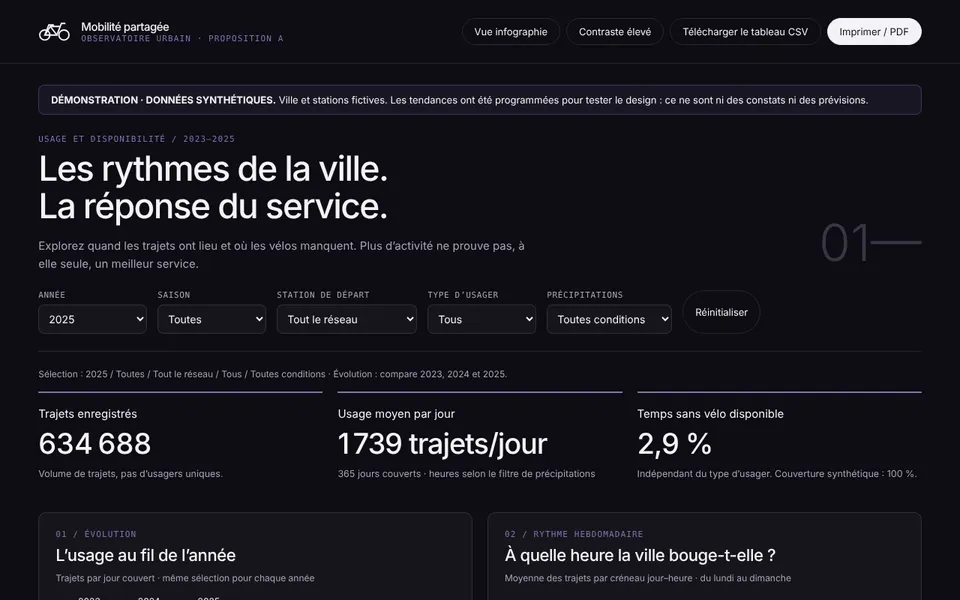Click the subtitle Trajets par jour couvert
The image size is (960, 600).
[x=185, y=578]
